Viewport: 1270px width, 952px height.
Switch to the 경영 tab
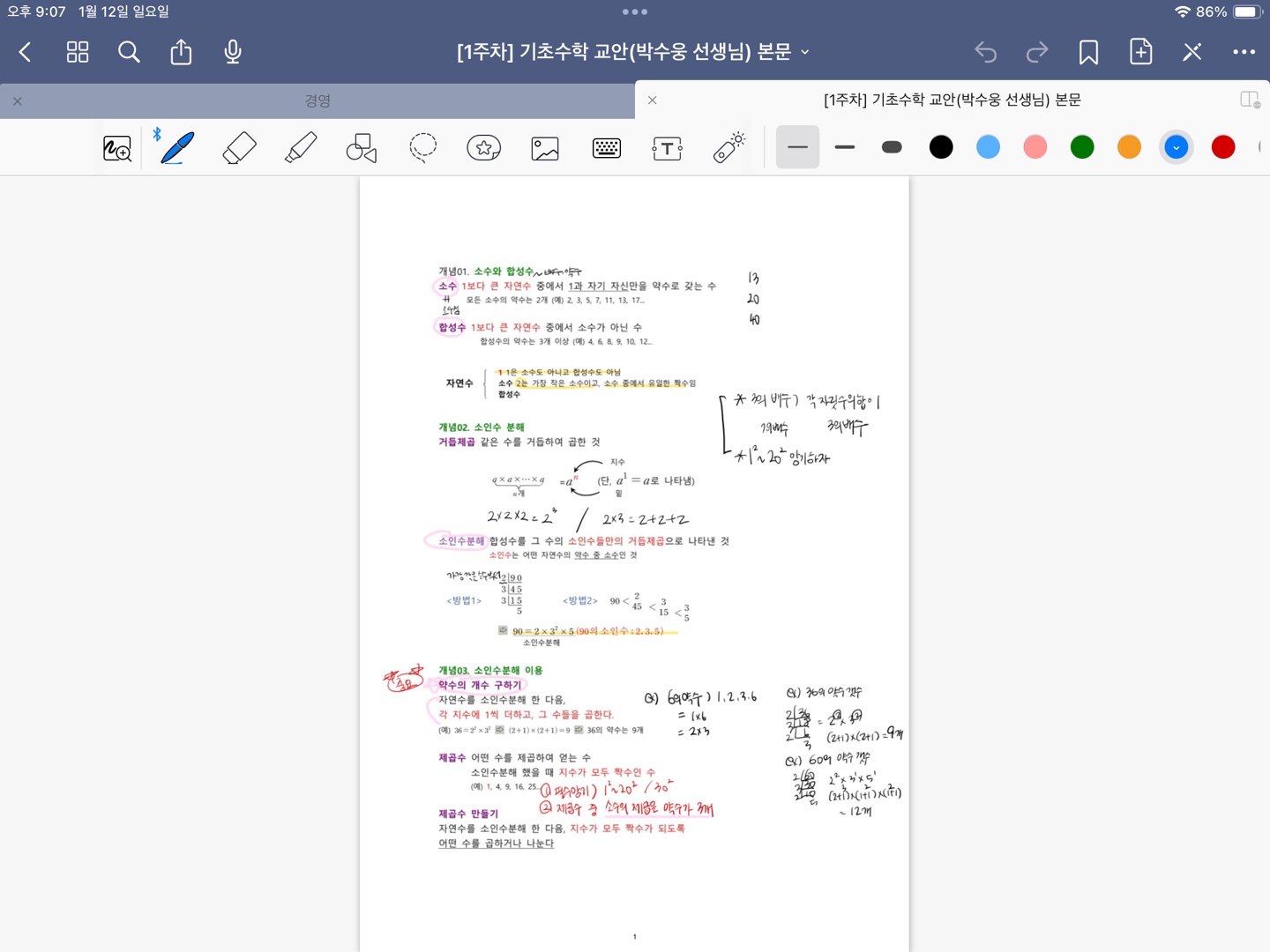pyautogui.click(x=317, y=100)
